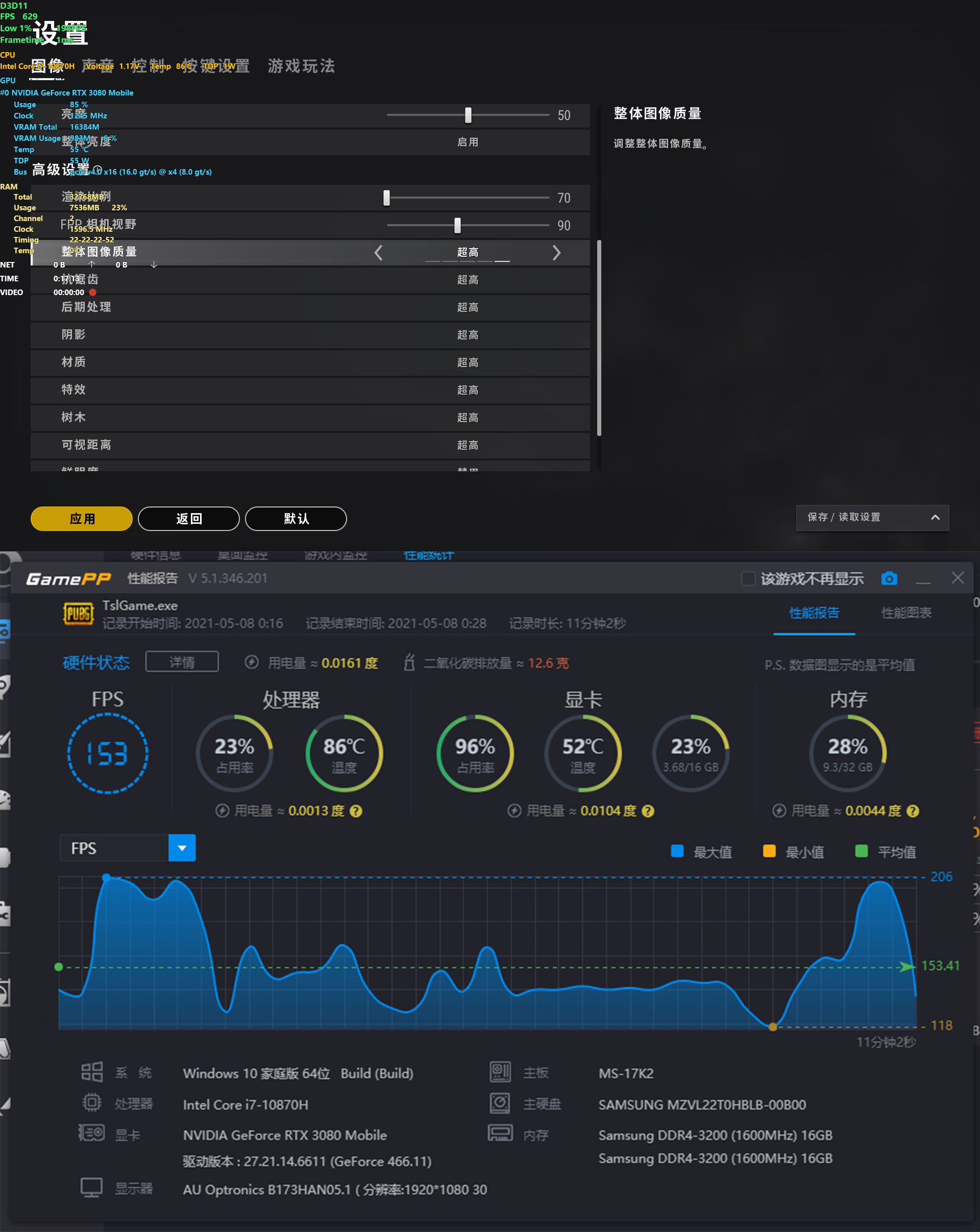Switch to the 性能图表 tab

tap(906, 613)
